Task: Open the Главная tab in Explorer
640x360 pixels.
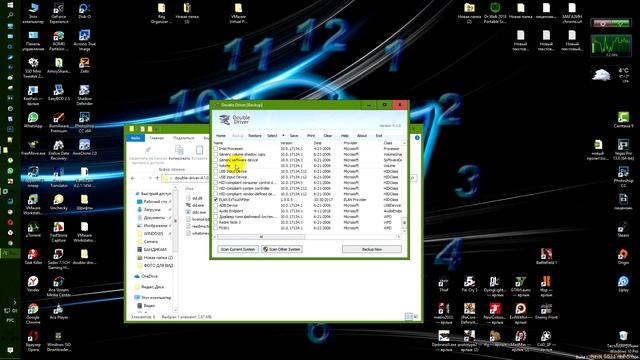Action: pyautogui.click(x=156, y=138)
